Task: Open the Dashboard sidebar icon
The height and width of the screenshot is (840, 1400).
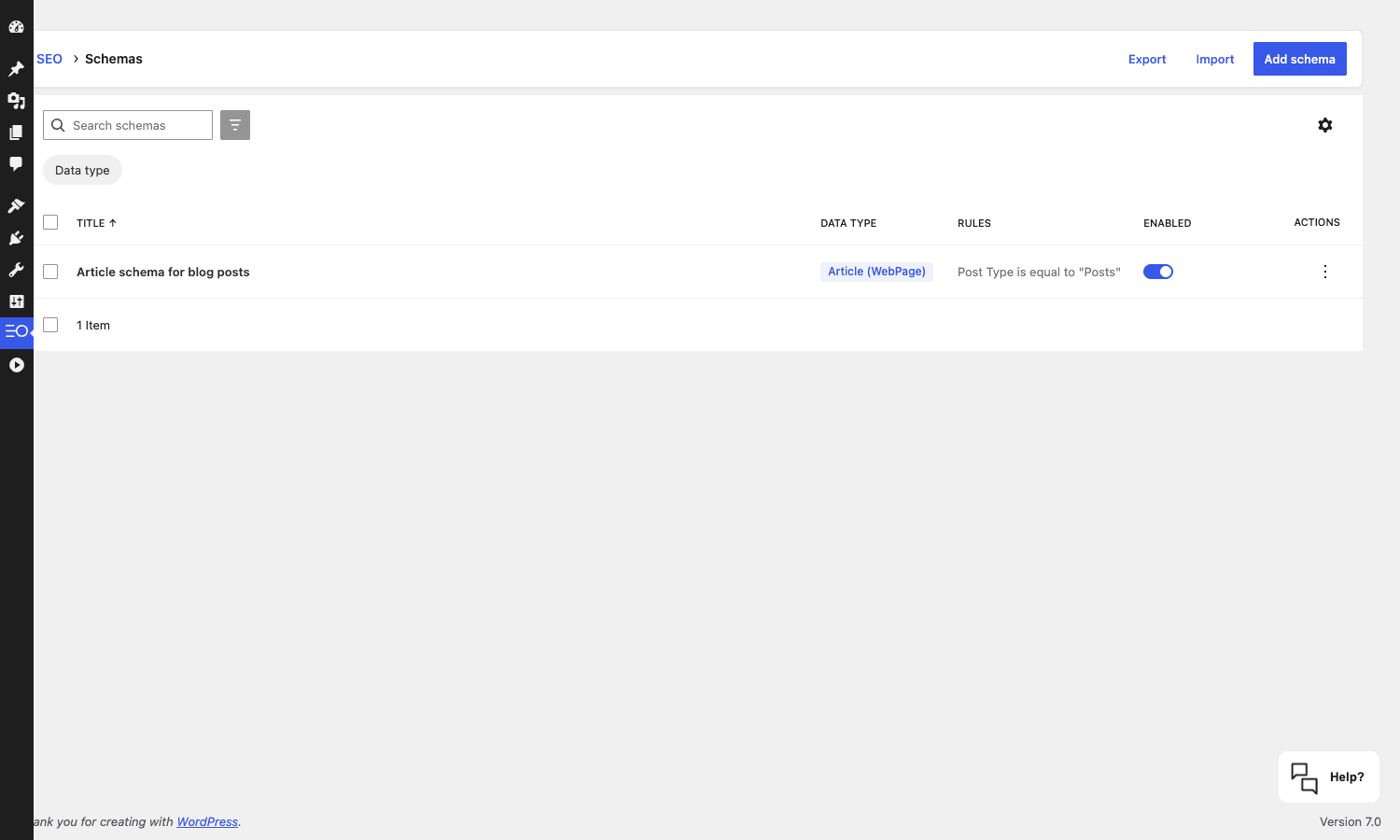Action: click(16, 27)
